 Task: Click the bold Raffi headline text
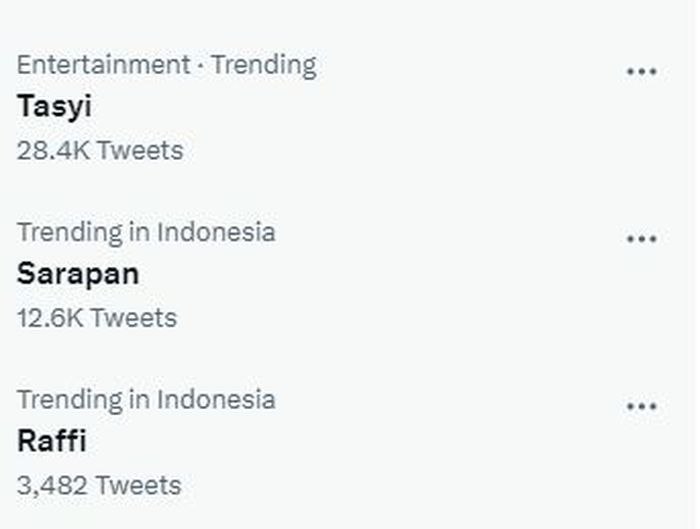[51, 441]
